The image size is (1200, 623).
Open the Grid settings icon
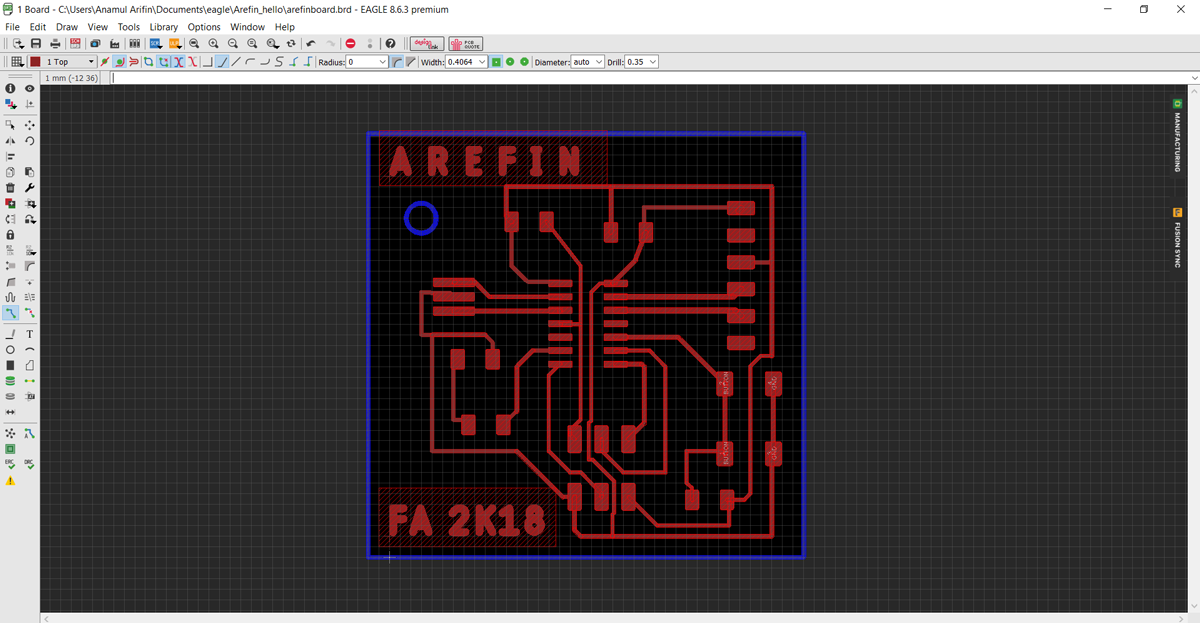point(15,62)
